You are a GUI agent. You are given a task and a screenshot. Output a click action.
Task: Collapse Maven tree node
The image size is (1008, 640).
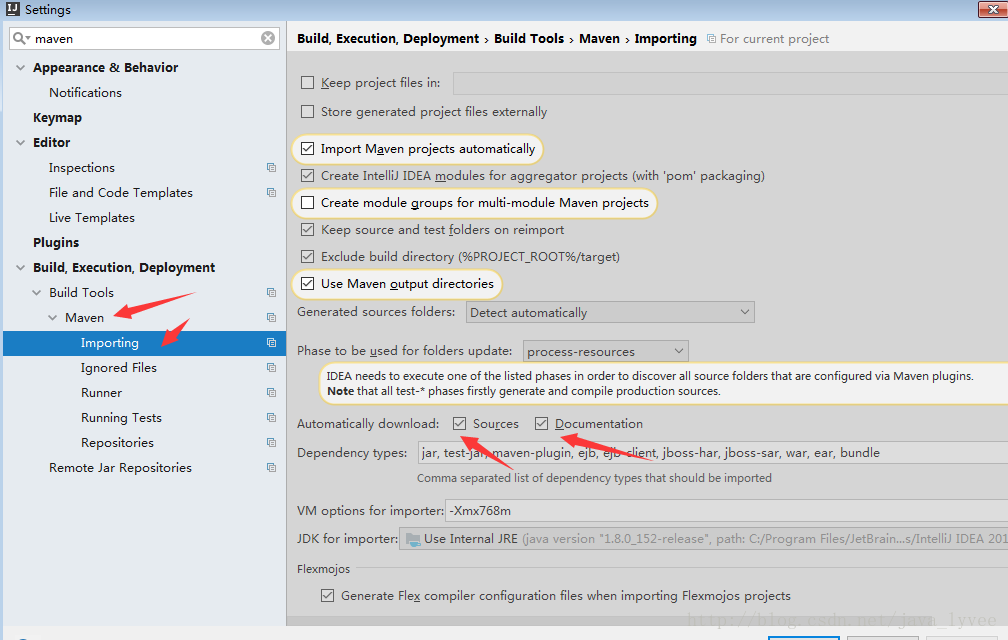tap(53, 317)
